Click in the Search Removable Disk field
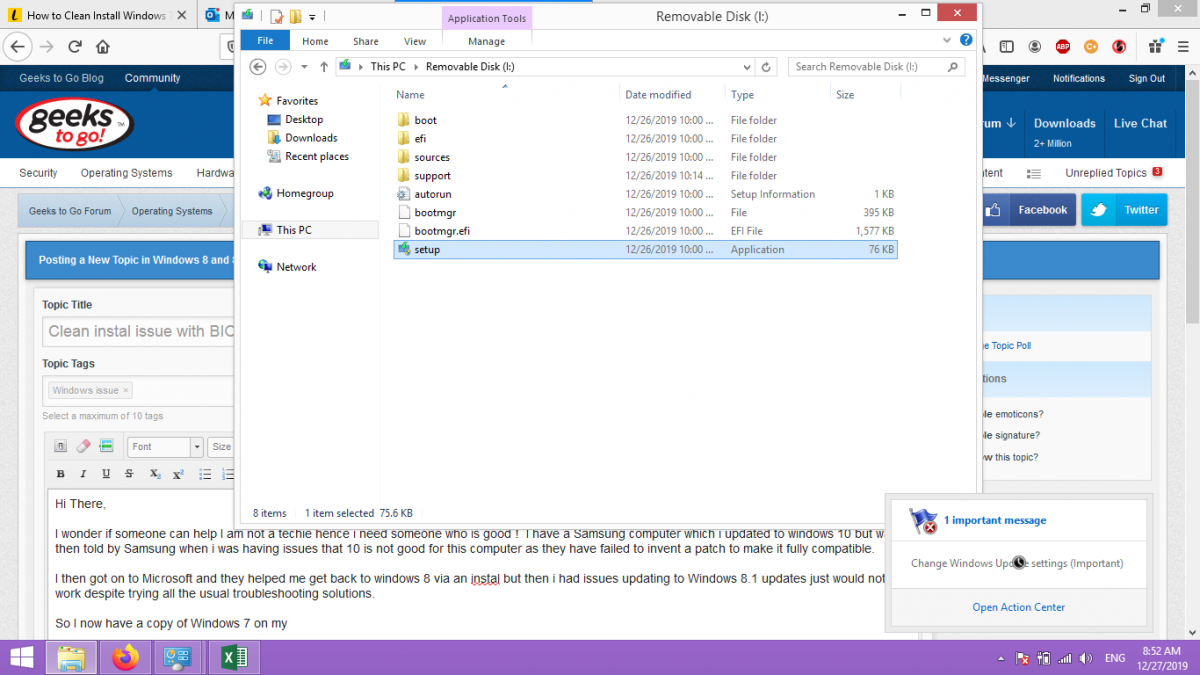Image resolution: width=1200 pixels, height=675 pixels. (x=876, y=67)
